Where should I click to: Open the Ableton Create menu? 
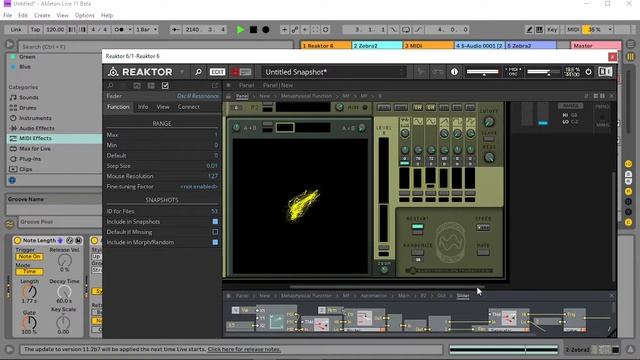pos(42,16)
